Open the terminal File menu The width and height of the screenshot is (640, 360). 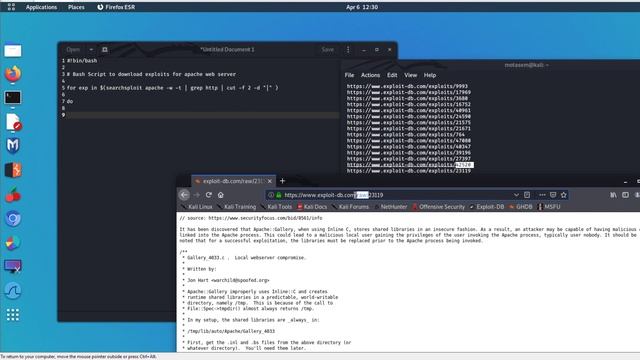pos(349,75)
